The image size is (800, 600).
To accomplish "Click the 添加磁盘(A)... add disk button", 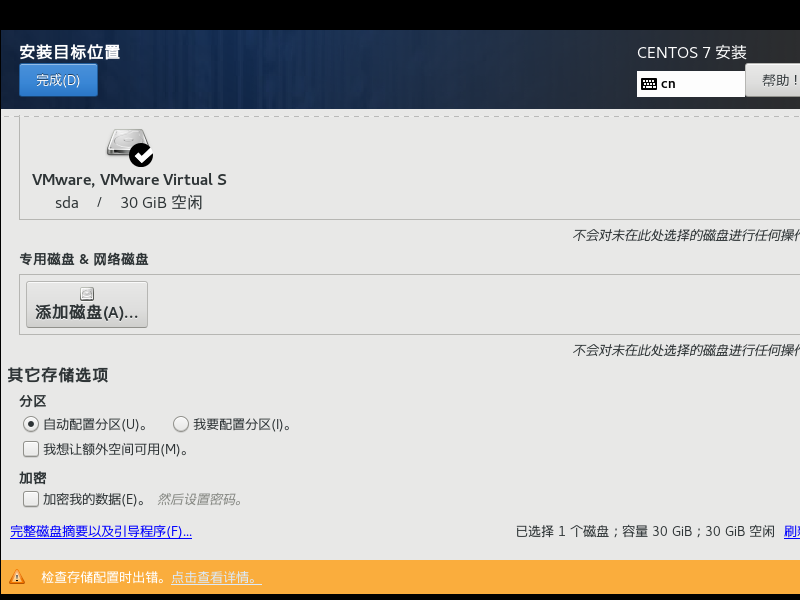I will pyautogui.click(x=87, y=304).
